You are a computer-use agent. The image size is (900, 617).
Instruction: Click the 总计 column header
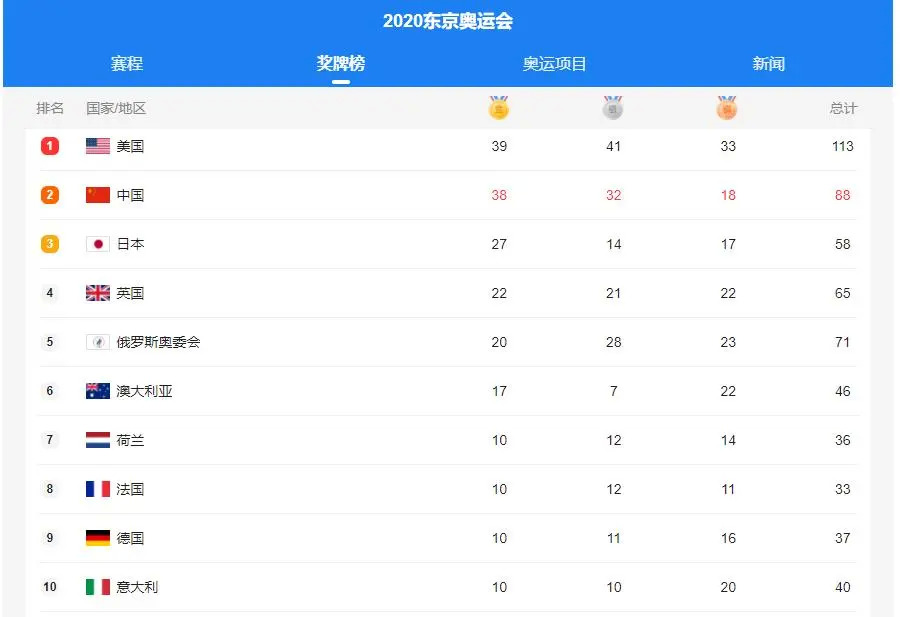tap(843, 108)
